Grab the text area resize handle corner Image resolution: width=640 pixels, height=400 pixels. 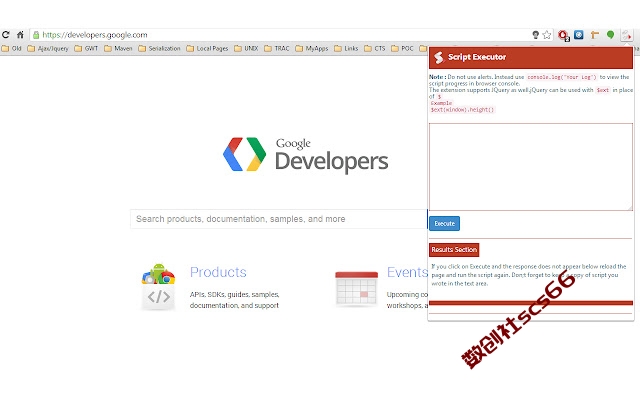pos(630,208)
